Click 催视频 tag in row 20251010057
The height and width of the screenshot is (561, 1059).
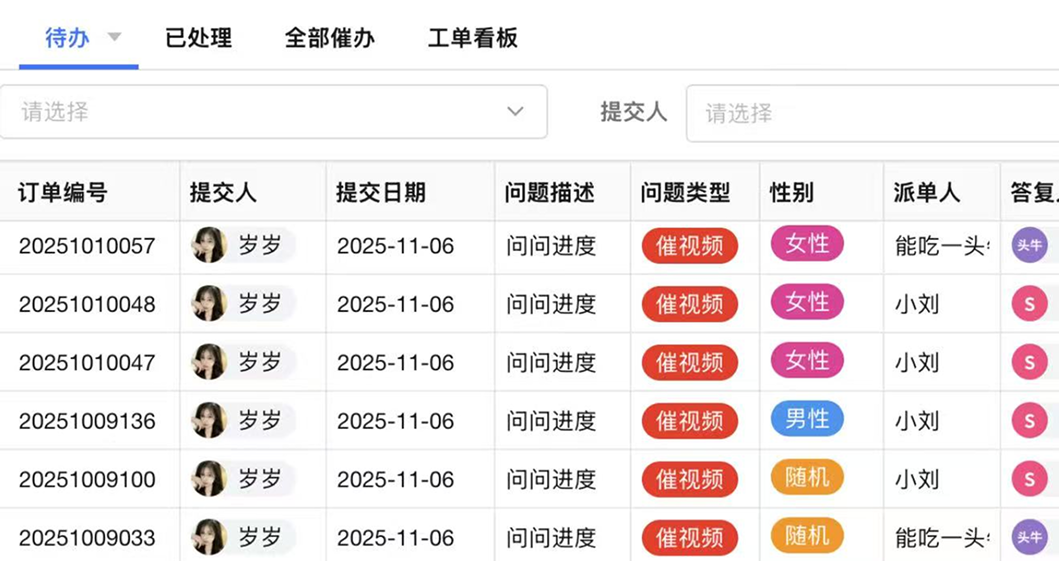tap(690, 246)
